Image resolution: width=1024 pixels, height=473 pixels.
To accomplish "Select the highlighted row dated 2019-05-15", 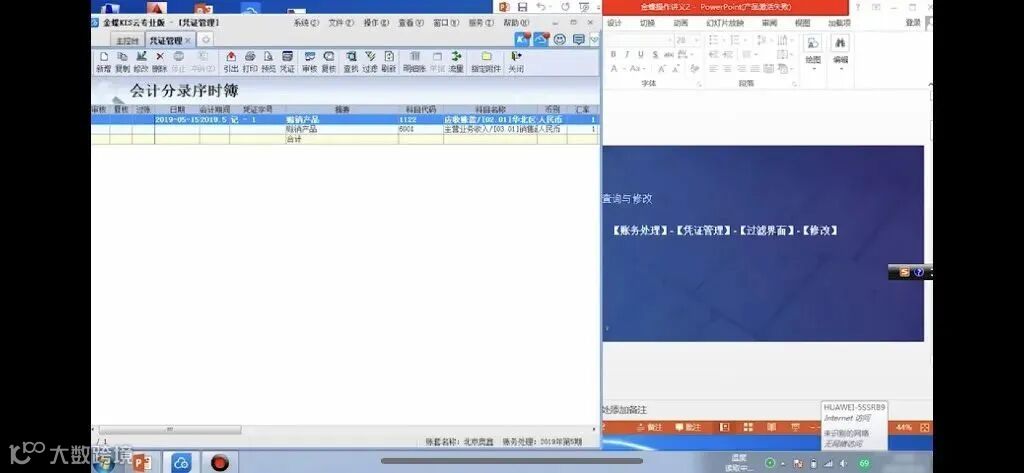I will 345,120.
